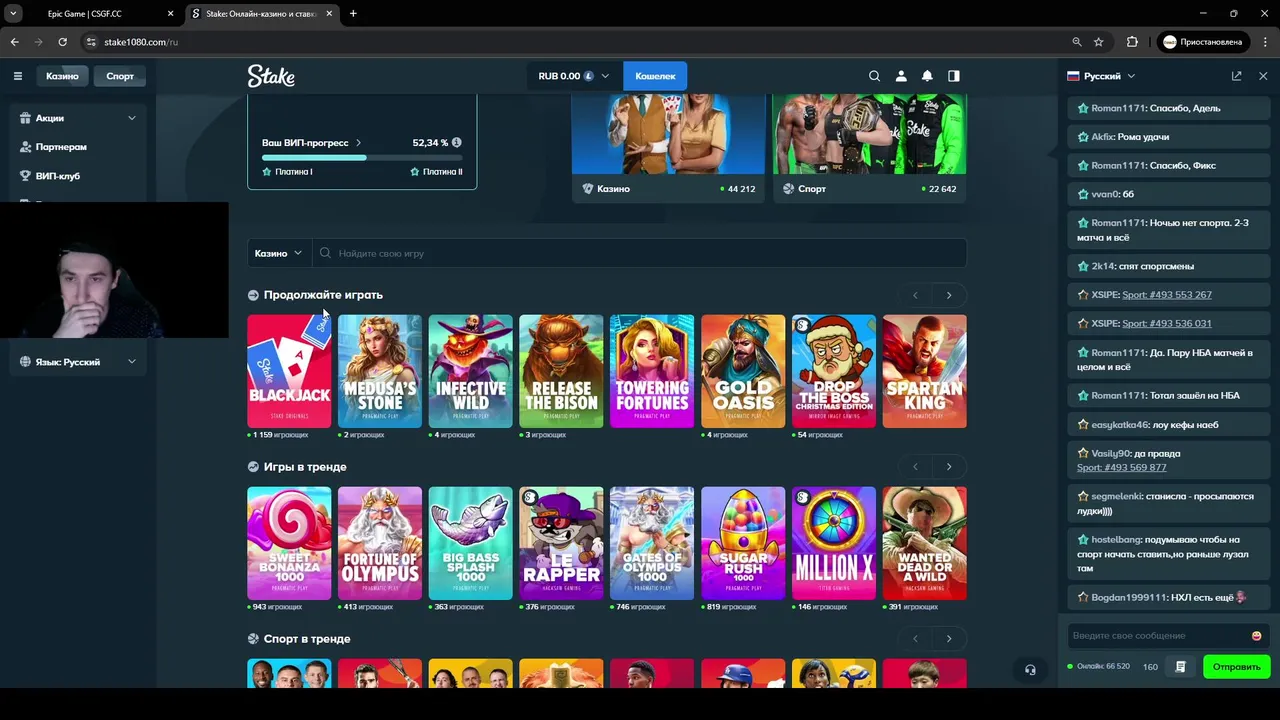Close the Stake browser tab

[x=327, y=14]
